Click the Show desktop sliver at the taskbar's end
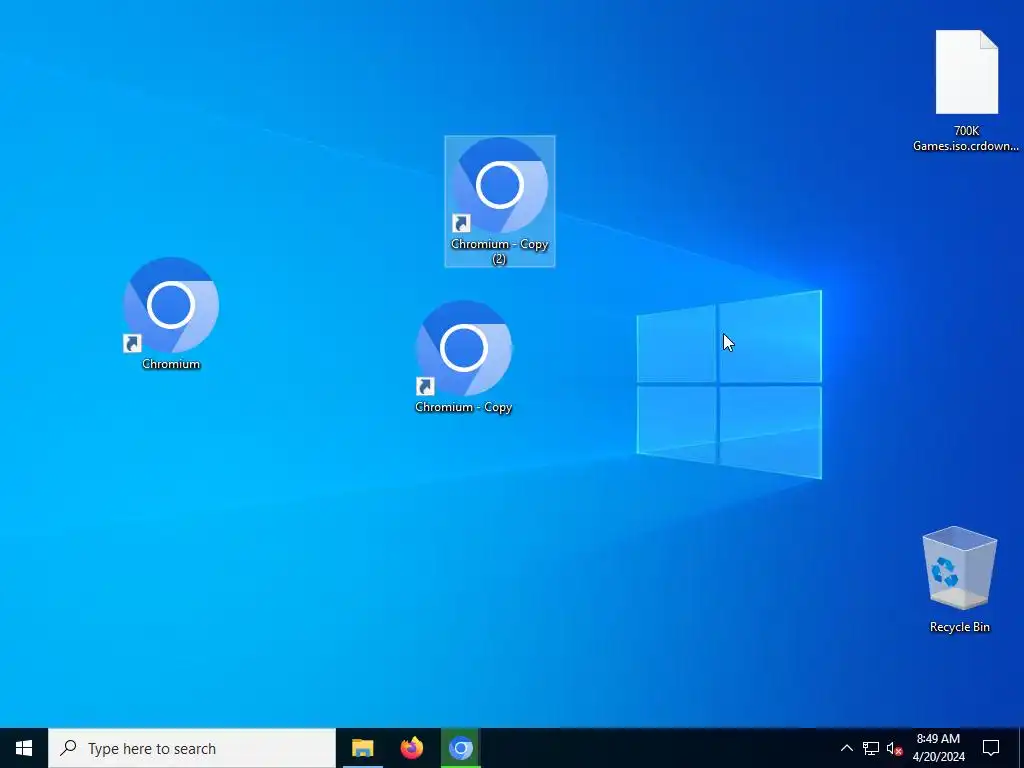 (x=1021, y=748)
